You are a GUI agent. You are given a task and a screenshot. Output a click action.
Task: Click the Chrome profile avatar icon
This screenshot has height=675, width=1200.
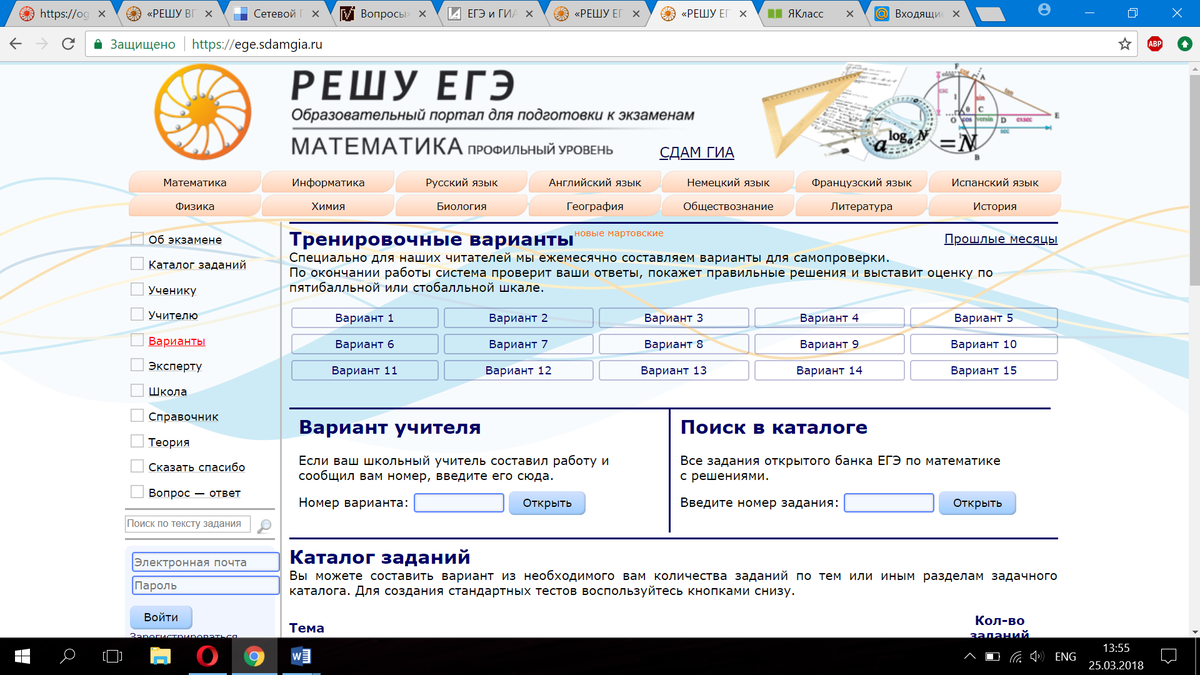1045,9
